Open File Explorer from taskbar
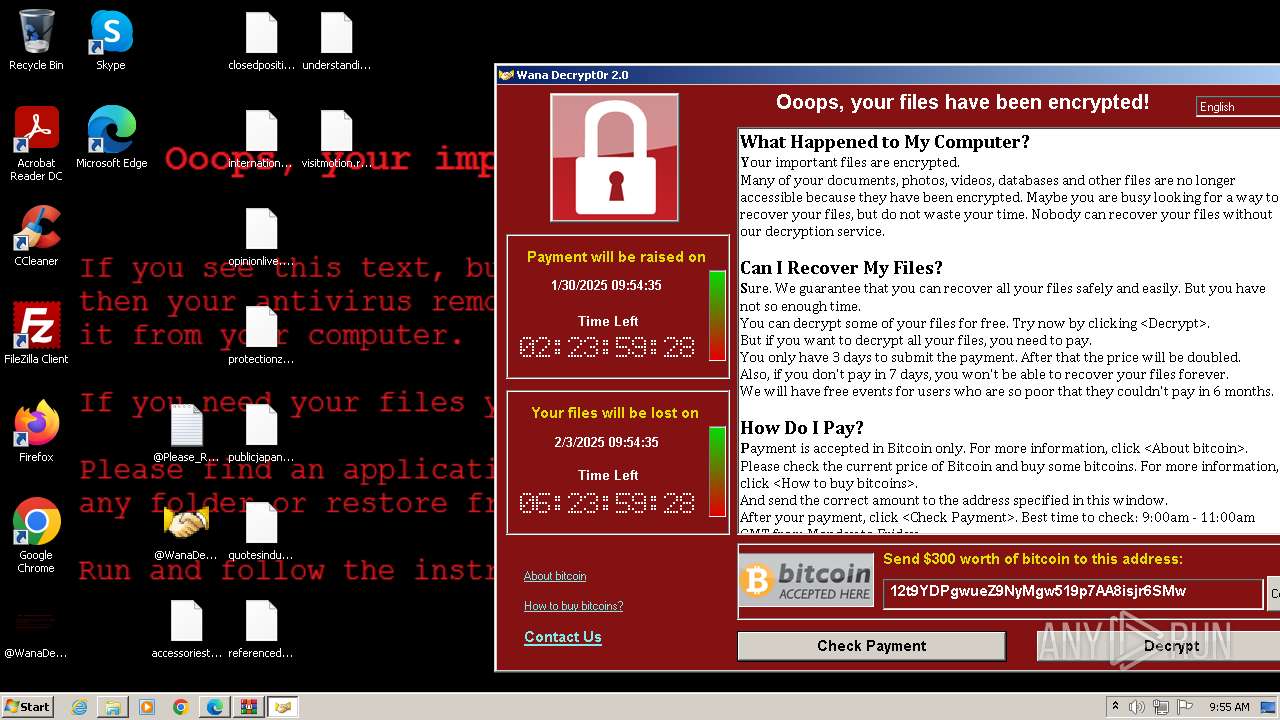 tap(113, 707)
